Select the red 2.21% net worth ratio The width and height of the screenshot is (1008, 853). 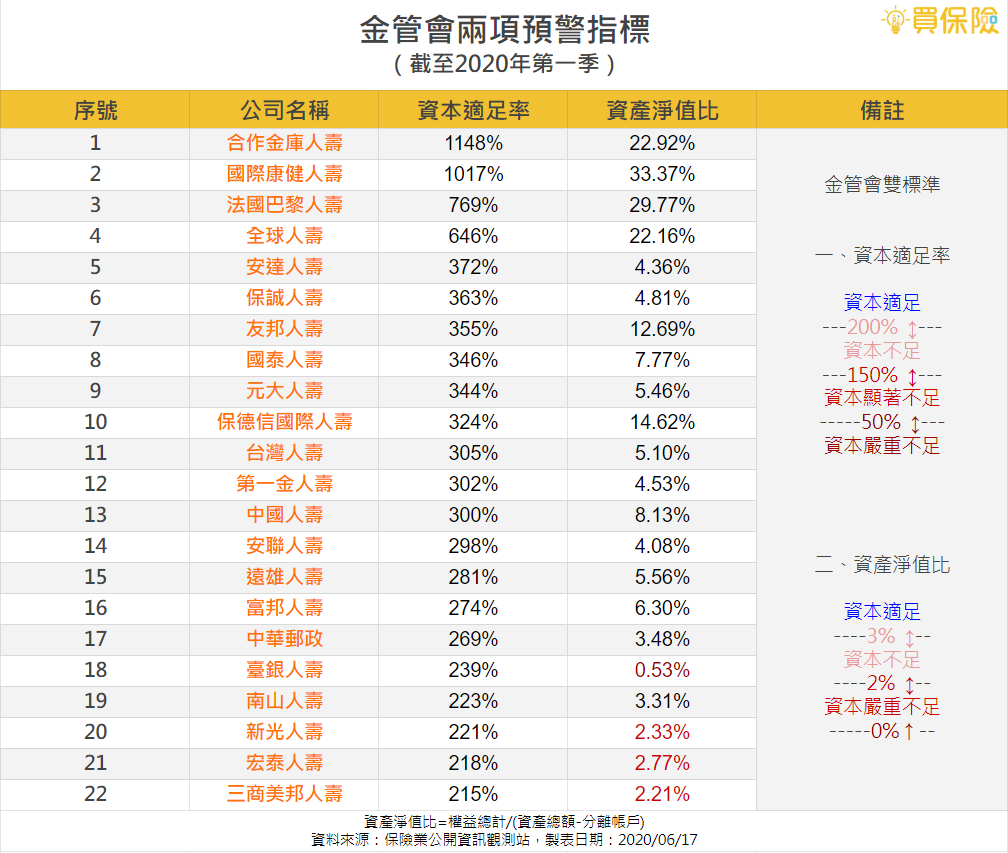[x=662, y=794]
